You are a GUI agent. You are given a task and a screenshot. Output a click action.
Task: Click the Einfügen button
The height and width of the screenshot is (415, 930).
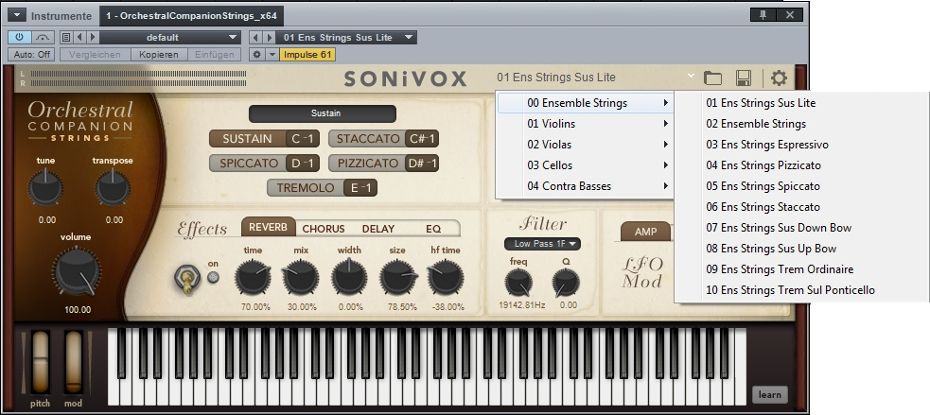[214, 55]
